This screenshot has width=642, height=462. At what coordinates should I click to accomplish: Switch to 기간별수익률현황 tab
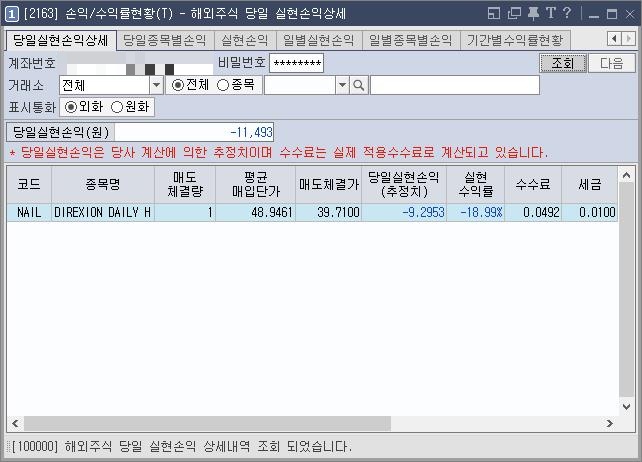[x=515, y=41]
